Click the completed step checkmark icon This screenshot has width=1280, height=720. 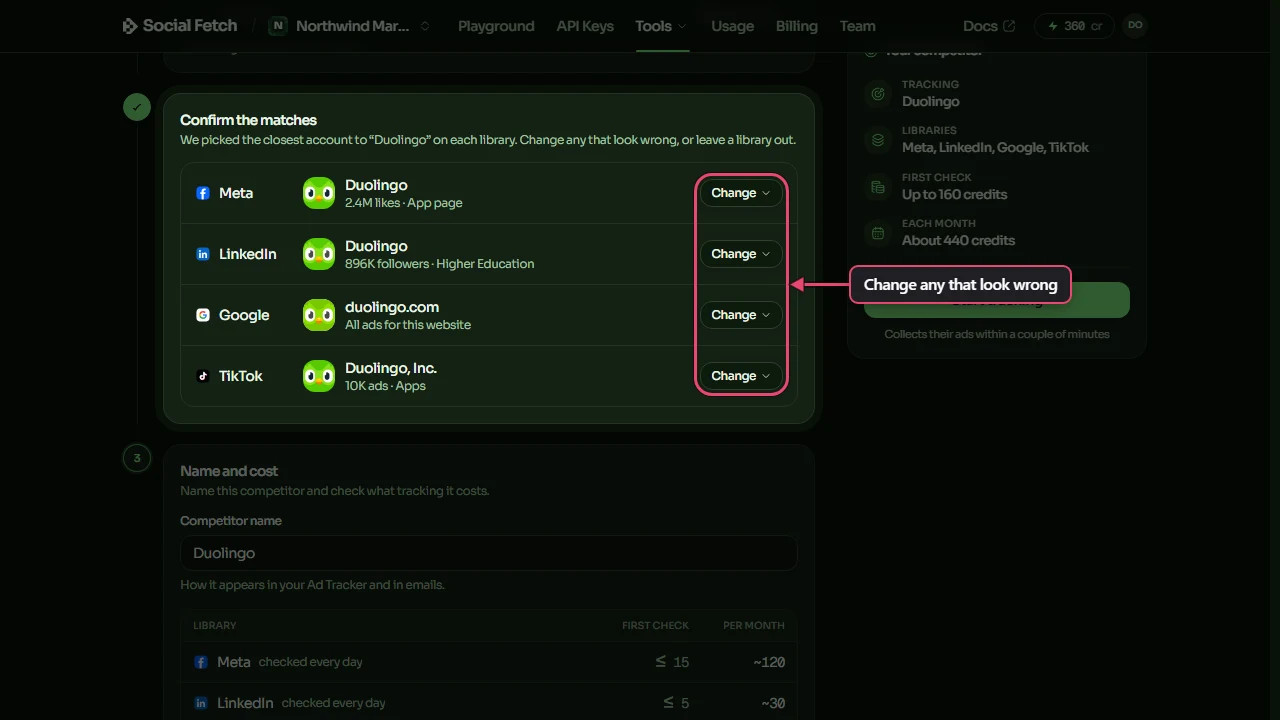click(x=137, y=106)
